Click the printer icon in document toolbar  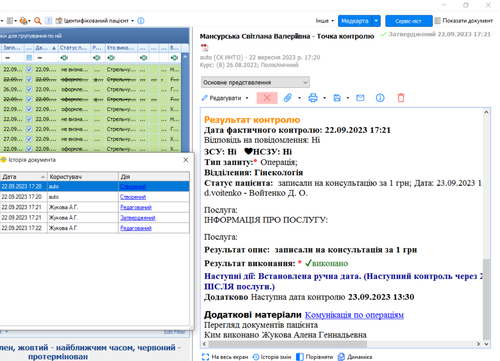click(x=313, y=98)
